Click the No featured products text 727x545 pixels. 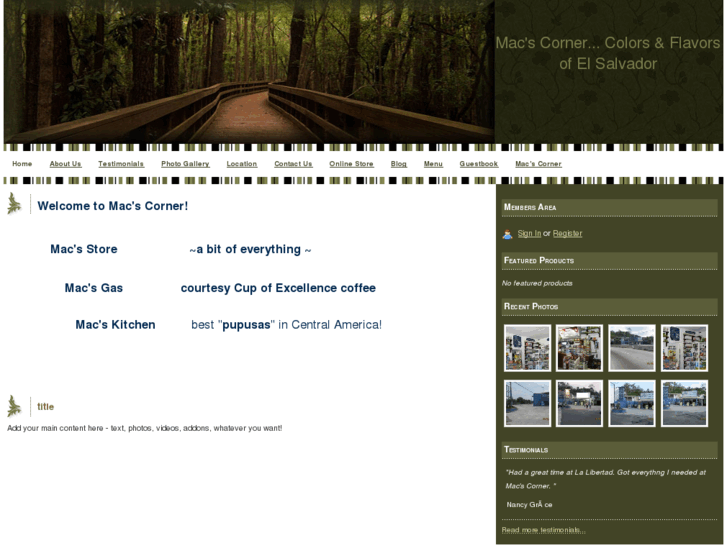click(537, 283)
